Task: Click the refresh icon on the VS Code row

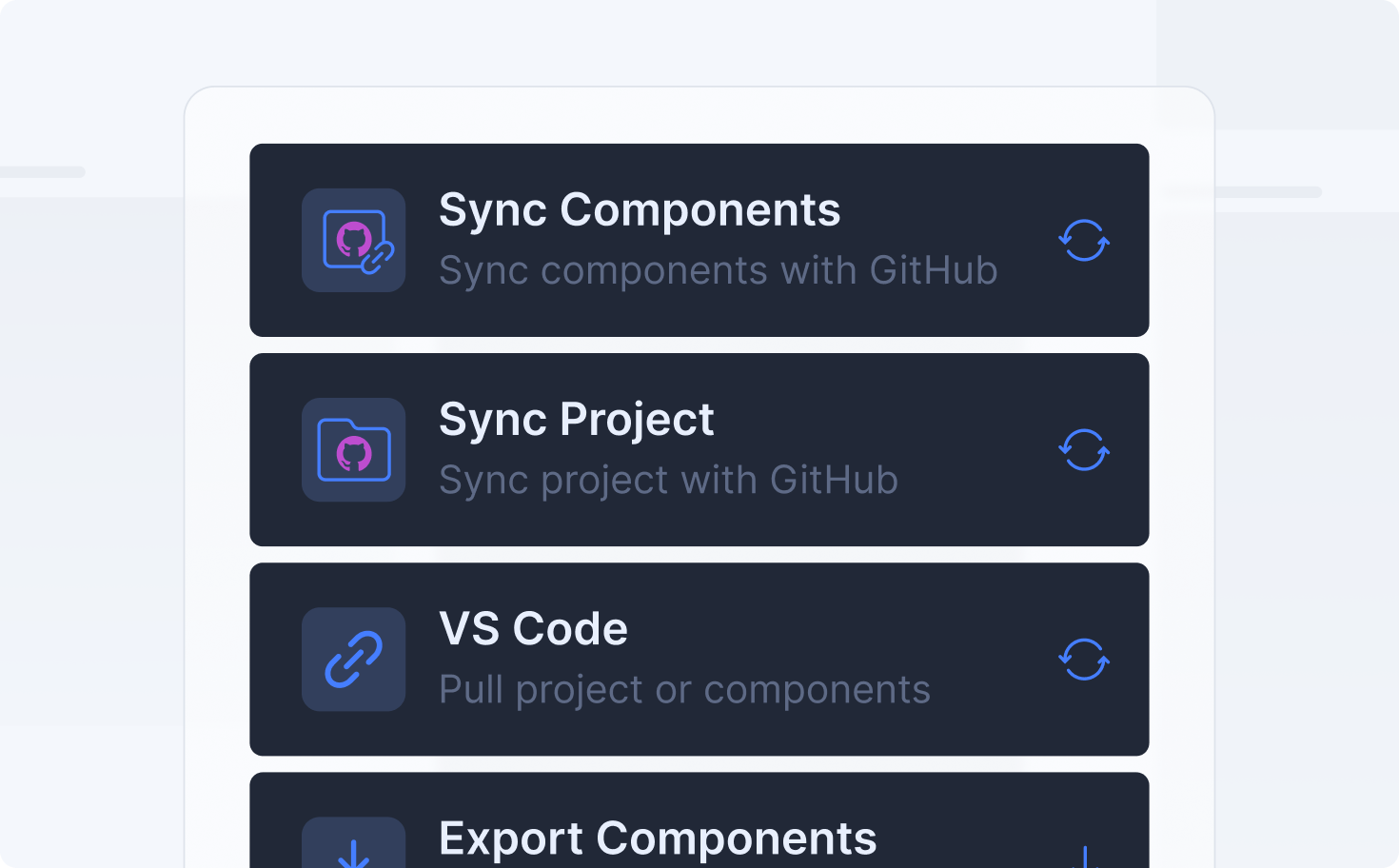Action: click(x=1084, y=659)
